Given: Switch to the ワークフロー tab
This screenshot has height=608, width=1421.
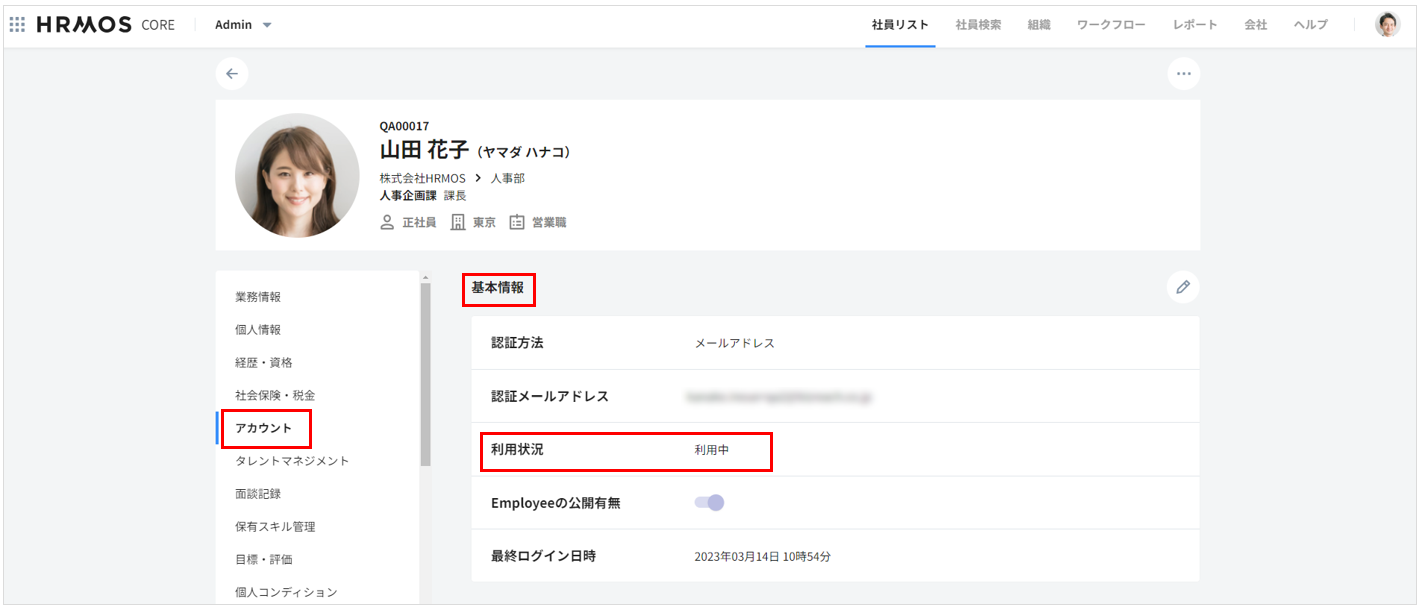Looking at the screenshot, I should (1111, 25).
